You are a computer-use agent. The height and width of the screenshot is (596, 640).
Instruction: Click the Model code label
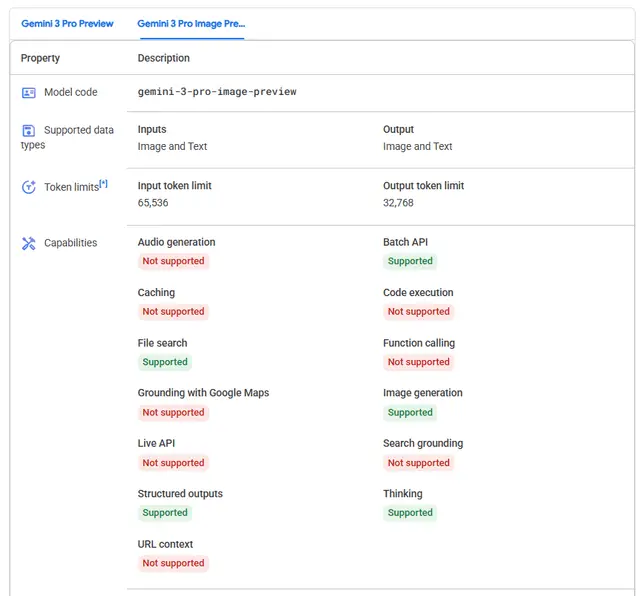tap(71, 92)
